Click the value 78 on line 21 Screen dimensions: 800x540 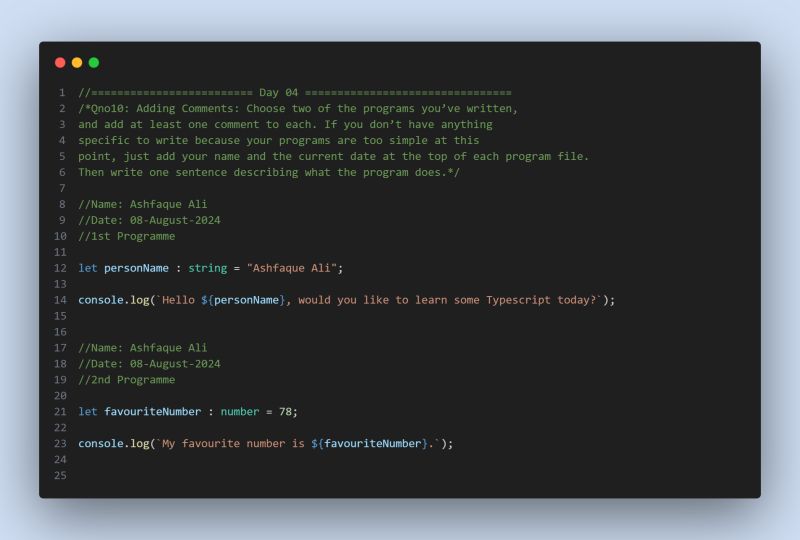pos(285,411)
